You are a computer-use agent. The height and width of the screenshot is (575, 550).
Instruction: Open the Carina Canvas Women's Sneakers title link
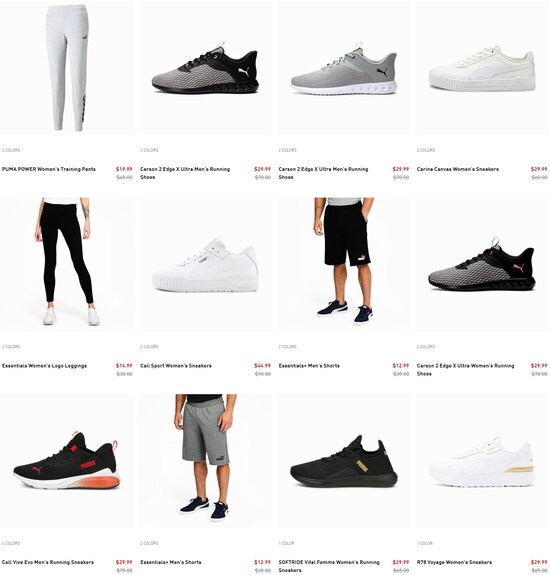tap(458, 169)
